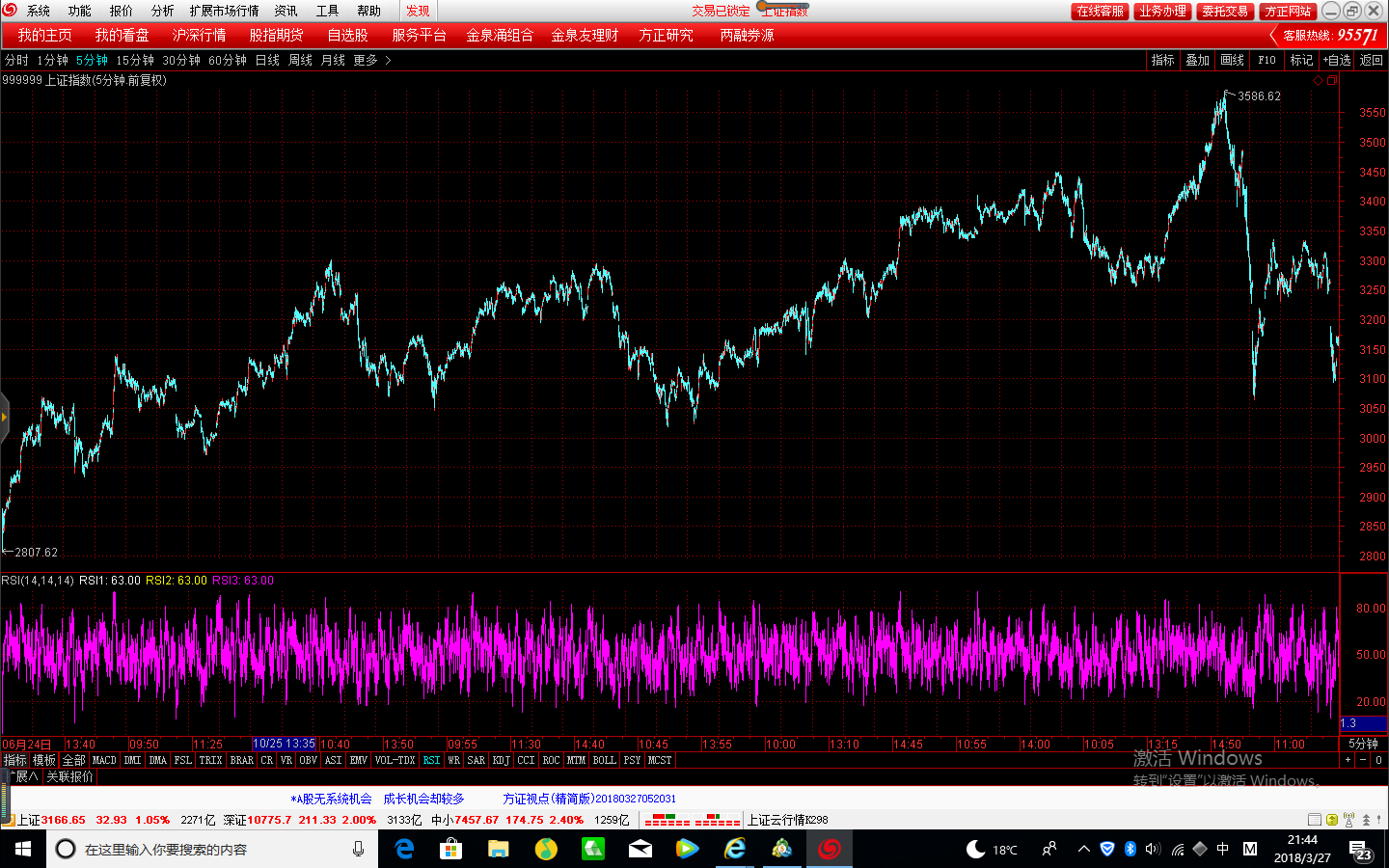This screenshot has height=868, width=1389.
Task: Click the 关联报价 tab
Action: [x=69, y=776]
